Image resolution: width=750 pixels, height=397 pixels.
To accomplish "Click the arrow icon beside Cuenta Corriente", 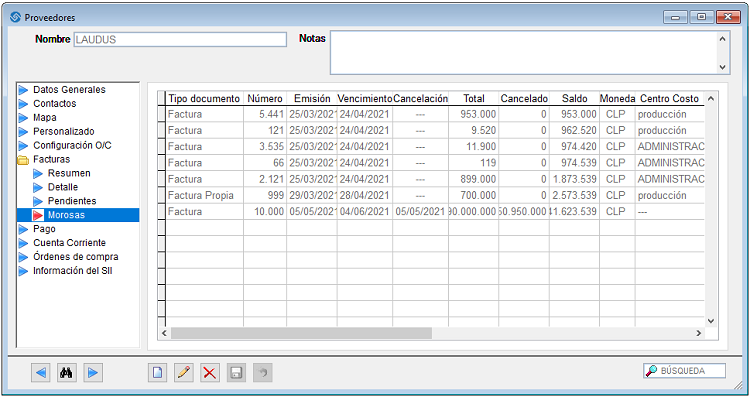I will [x=23, y=243].
